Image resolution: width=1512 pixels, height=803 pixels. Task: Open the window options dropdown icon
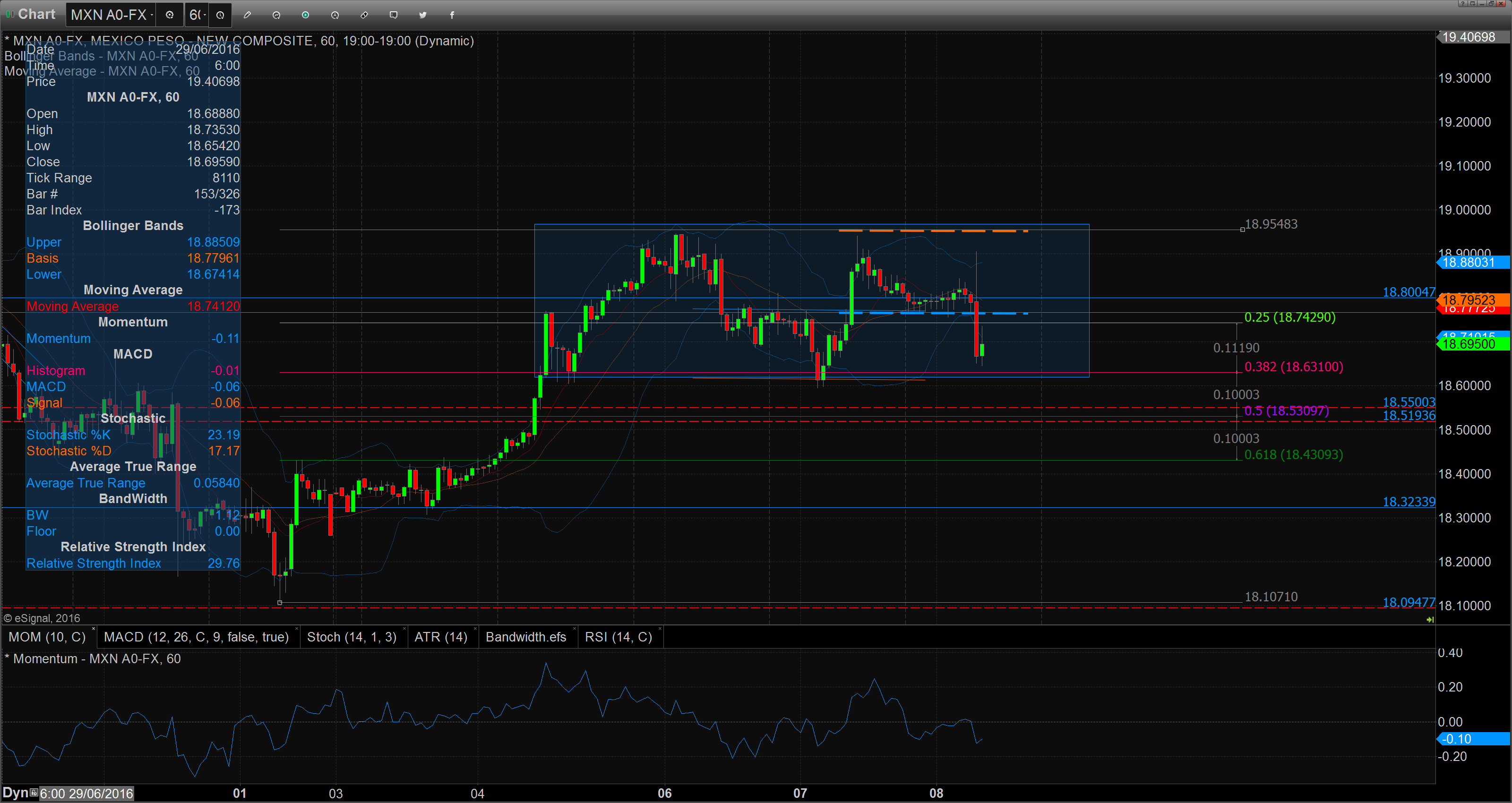point(1472,3)
